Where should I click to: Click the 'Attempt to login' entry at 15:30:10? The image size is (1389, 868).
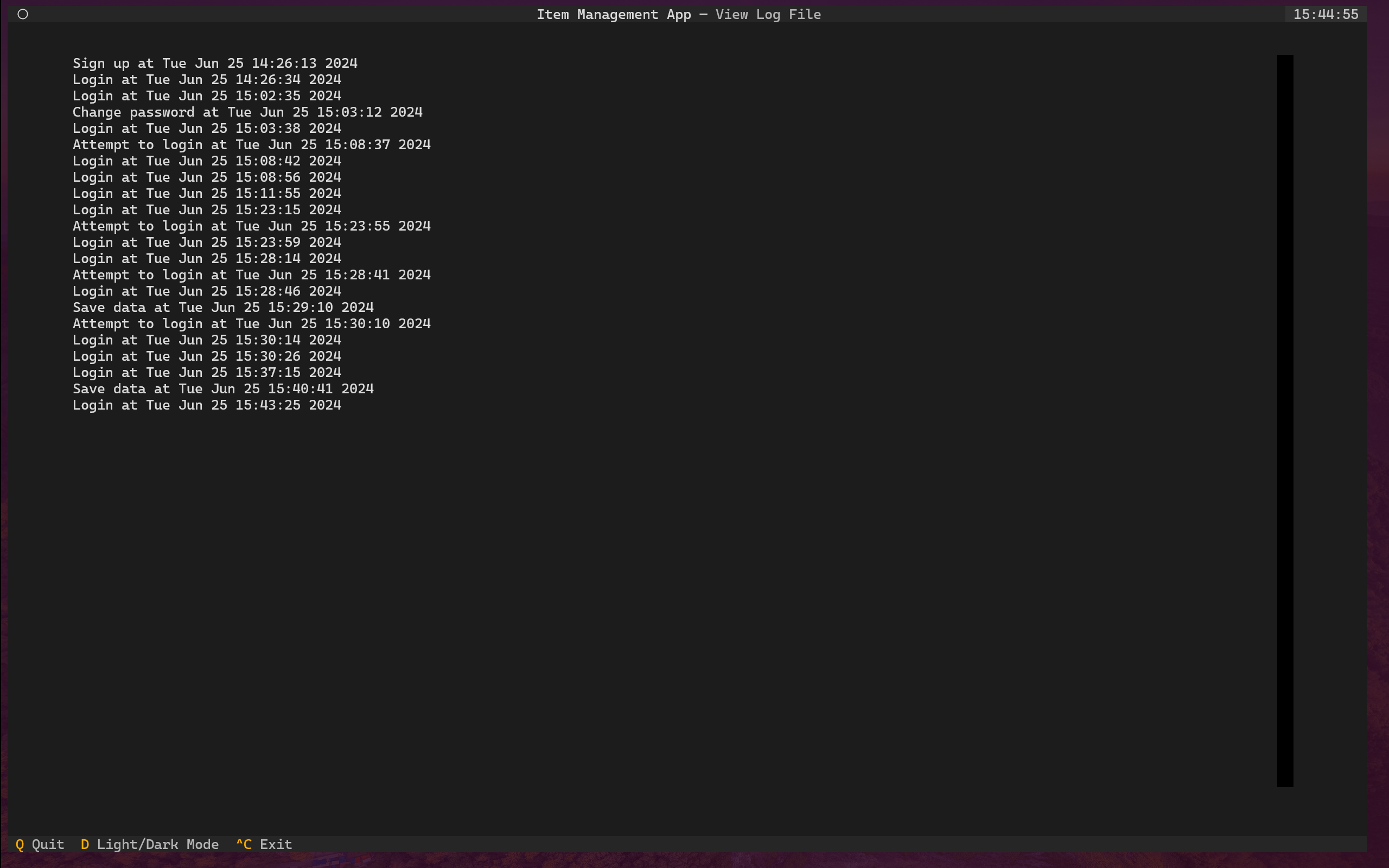pyautogui.click(x=251, y=323)
